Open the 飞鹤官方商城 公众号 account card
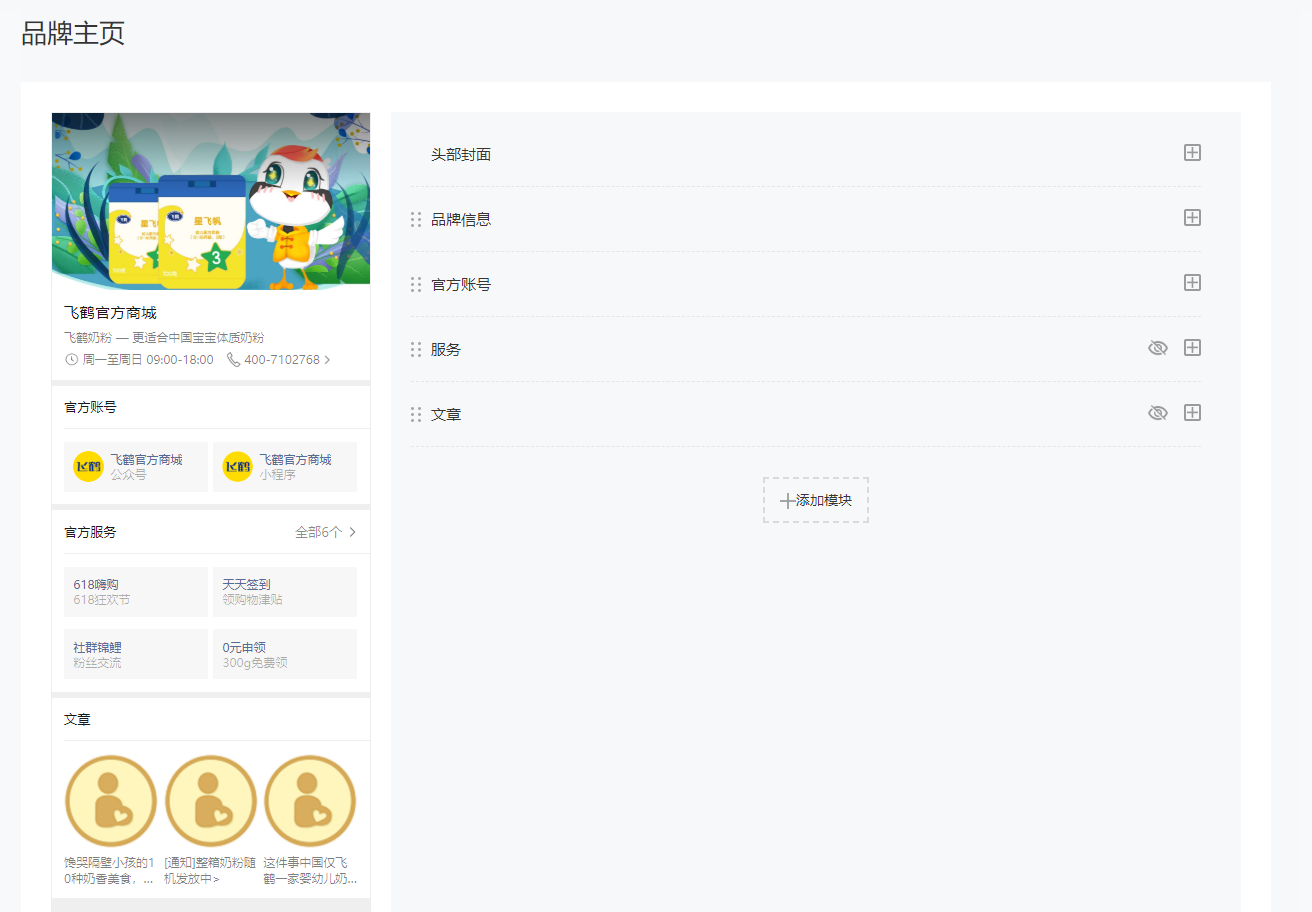Screen dimensions: 1312x912 pos(136,467)
